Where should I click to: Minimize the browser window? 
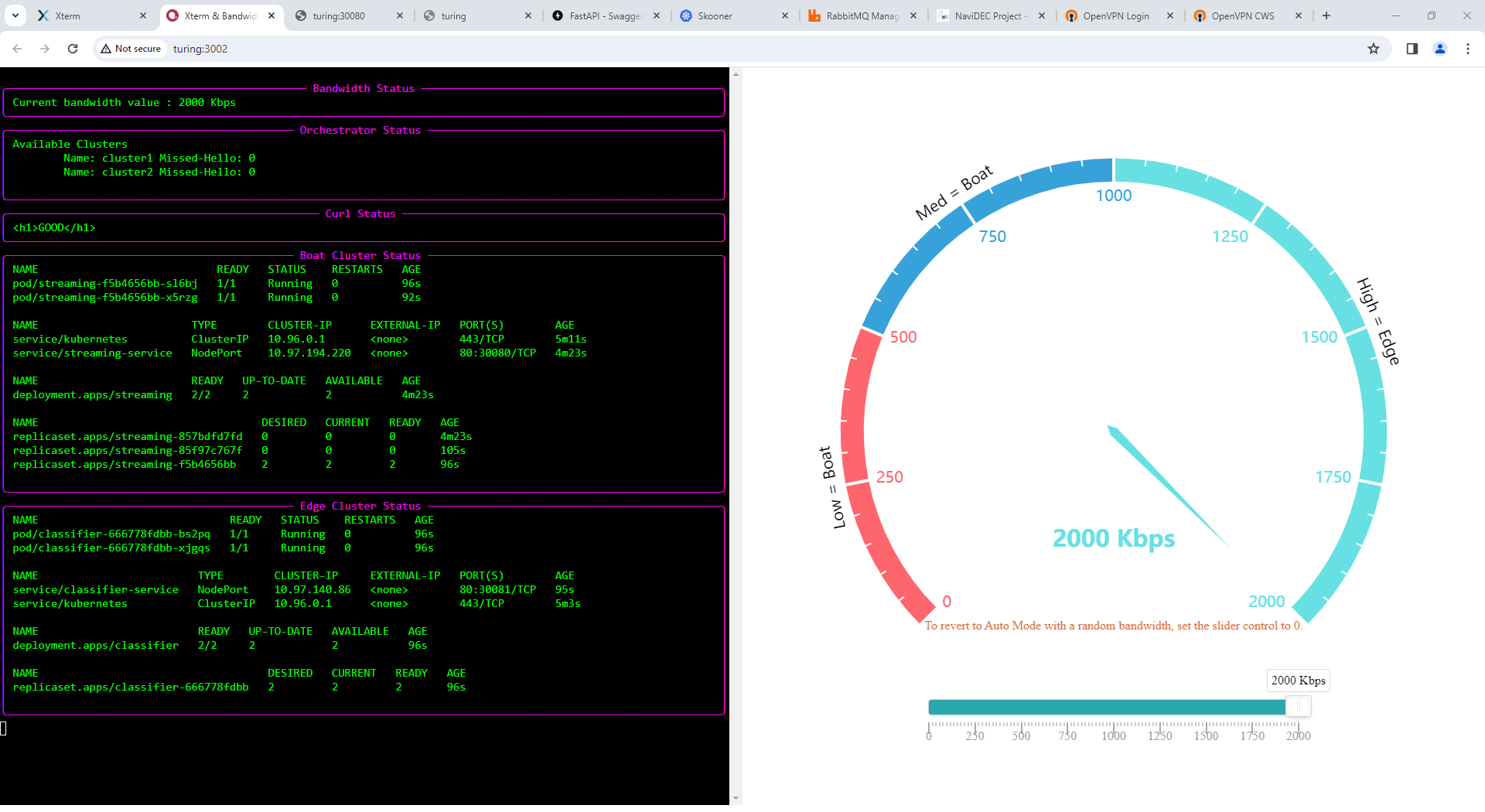click(x=1396, y=15)
